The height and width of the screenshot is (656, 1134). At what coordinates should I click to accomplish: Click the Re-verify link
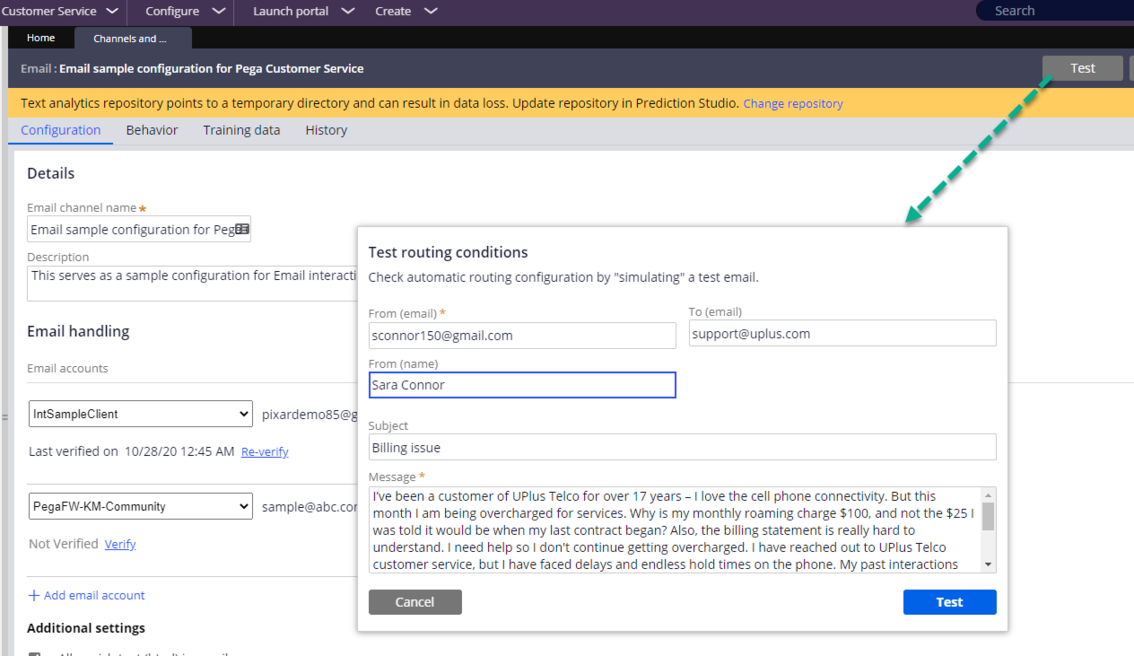pyautogui.click(x=265, y=452)
